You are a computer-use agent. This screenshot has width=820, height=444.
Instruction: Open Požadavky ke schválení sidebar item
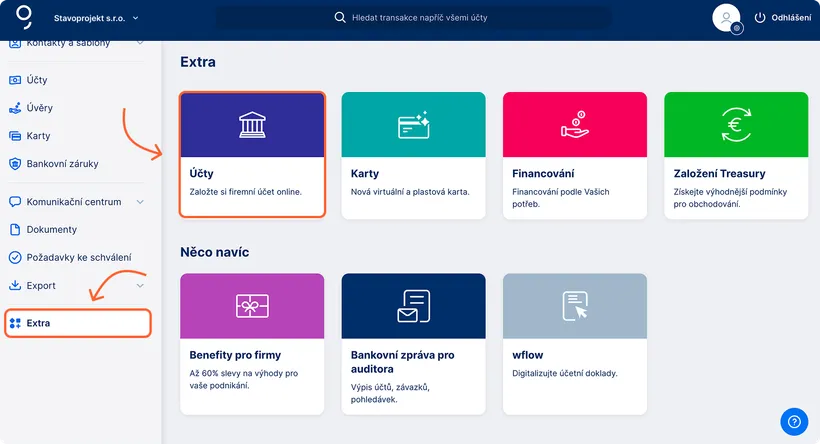(x=78, y=258)
